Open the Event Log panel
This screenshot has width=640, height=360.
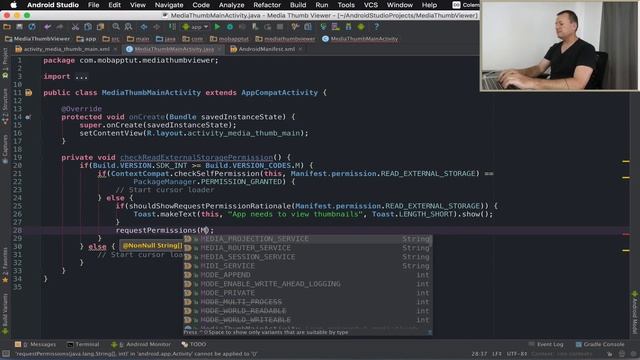546,344
